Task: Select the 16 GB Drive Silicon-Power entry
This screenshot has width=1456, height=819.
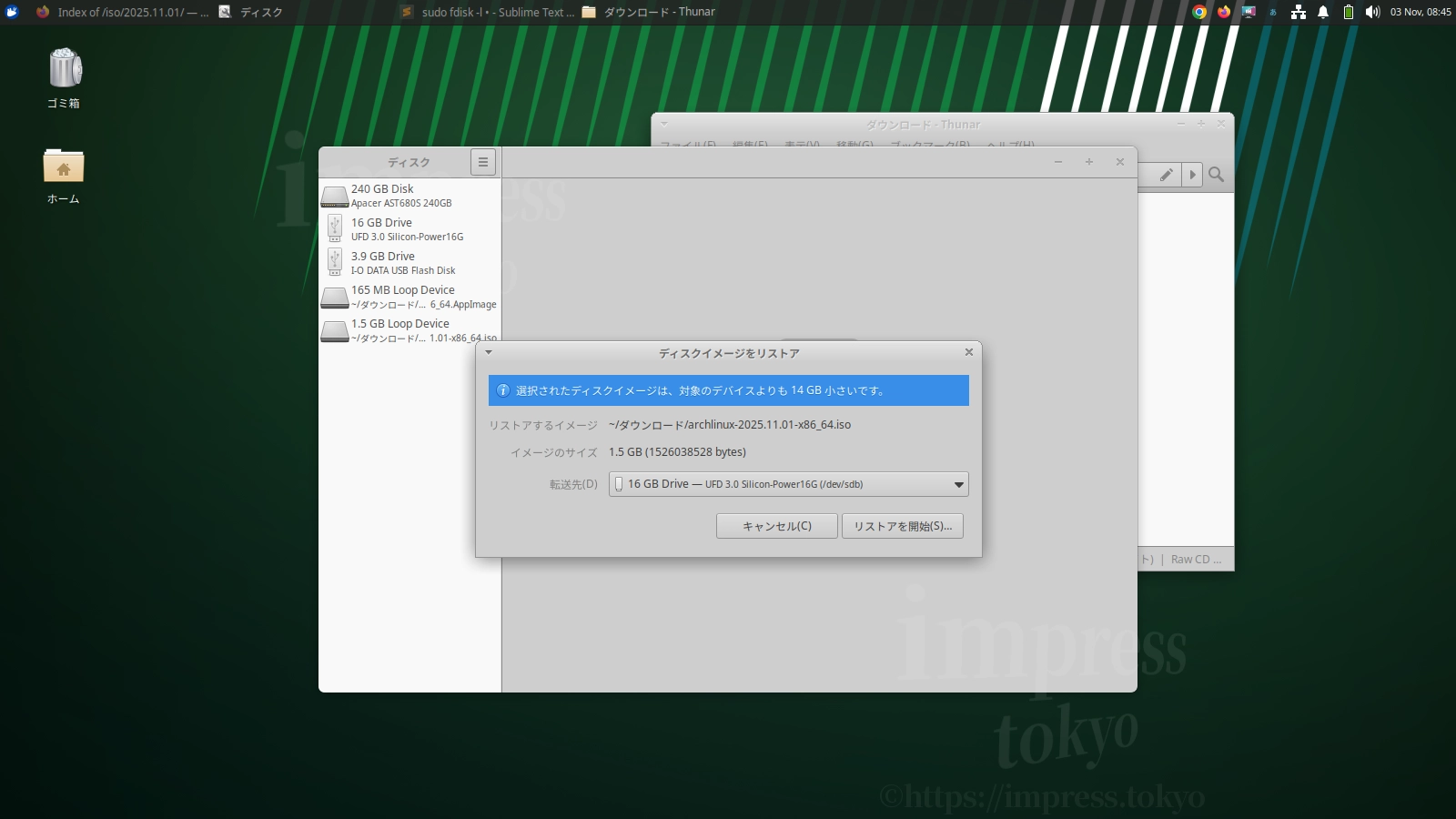Action: pos(409,229)
